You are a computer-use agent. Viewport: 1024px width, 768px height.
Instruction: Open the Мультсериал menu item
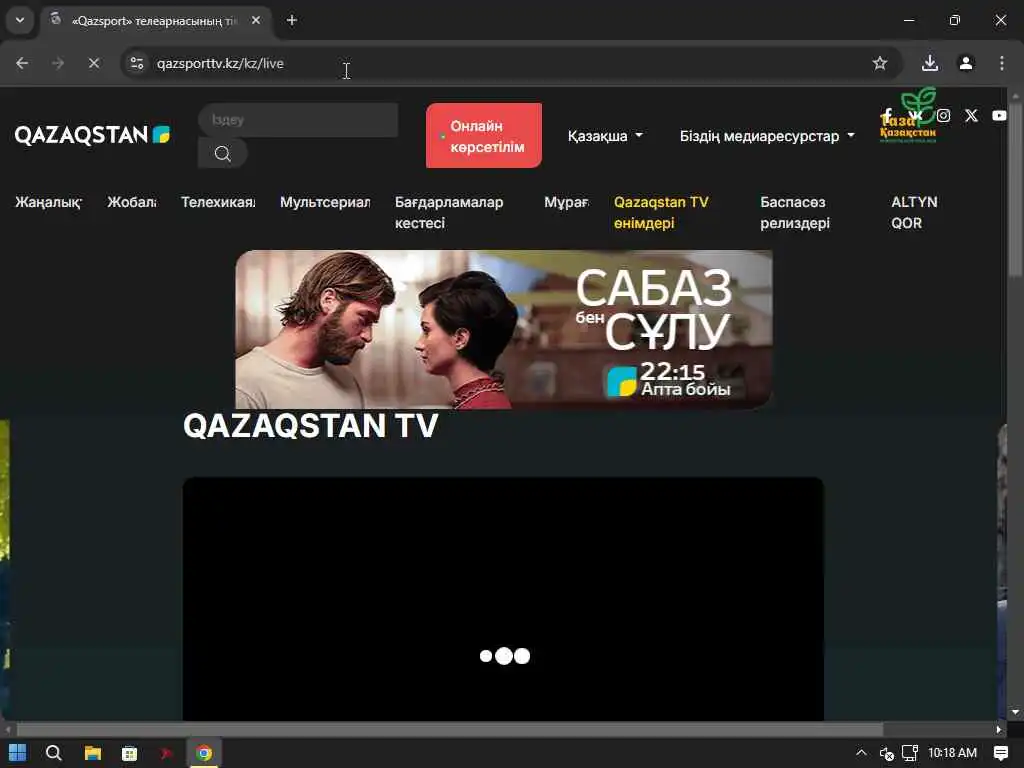click(325, 202)
